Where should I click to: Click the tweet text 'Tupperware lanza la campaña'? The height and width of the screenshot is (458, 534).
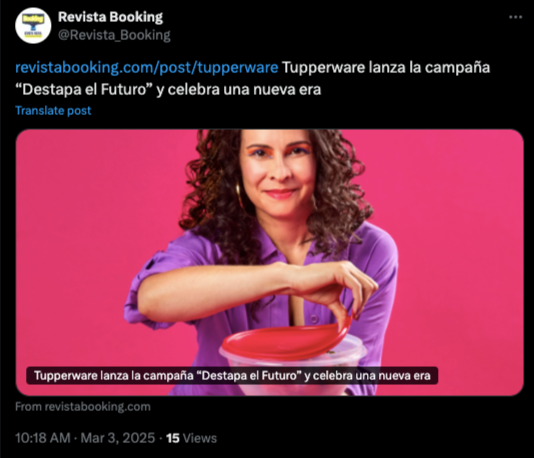tap(386, 67)
